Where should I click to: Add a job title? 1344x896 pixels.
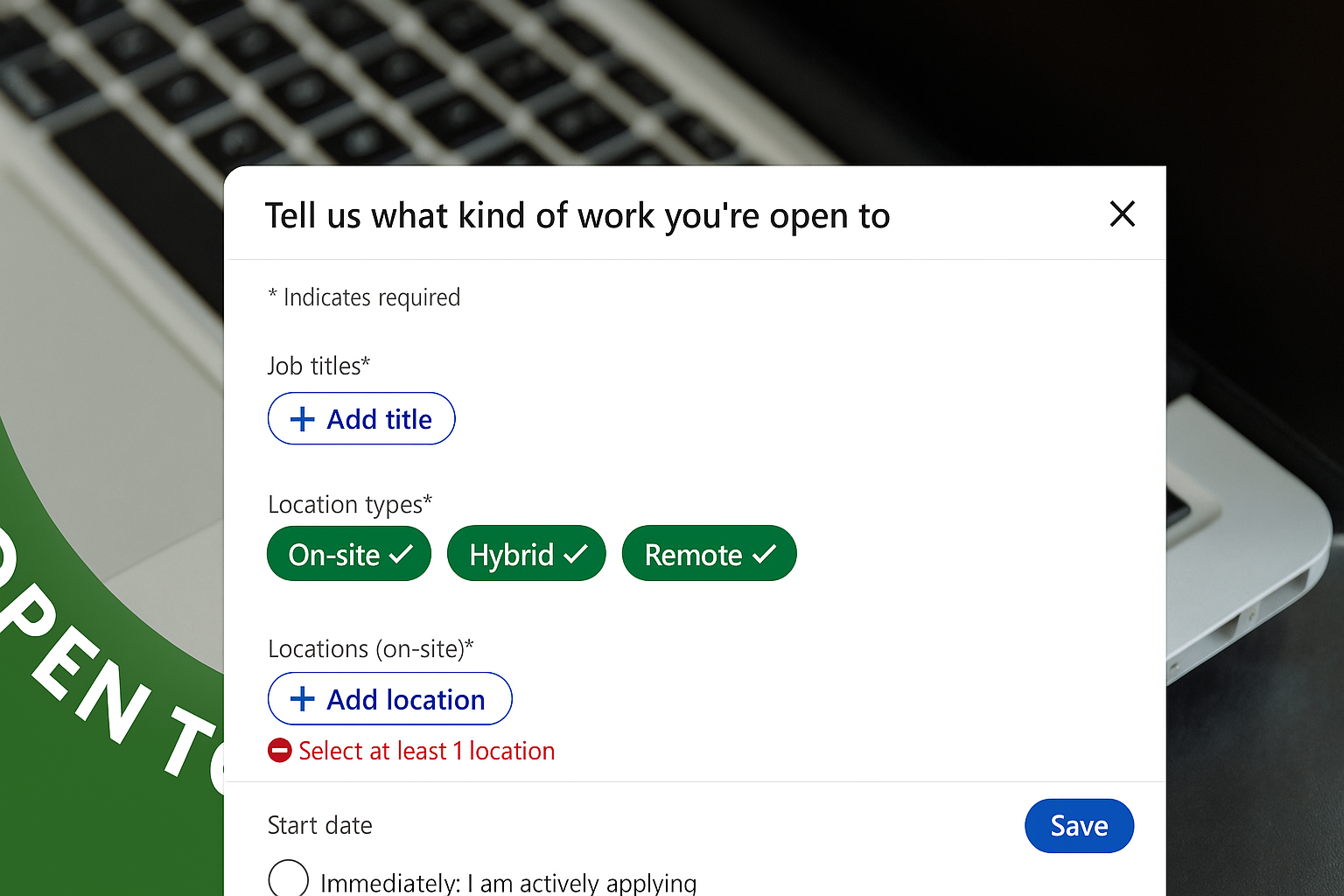361,418
